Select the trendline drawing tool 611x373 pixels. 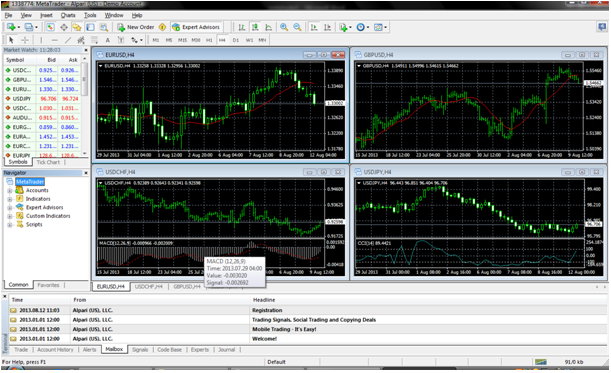[x=68, y=40]
